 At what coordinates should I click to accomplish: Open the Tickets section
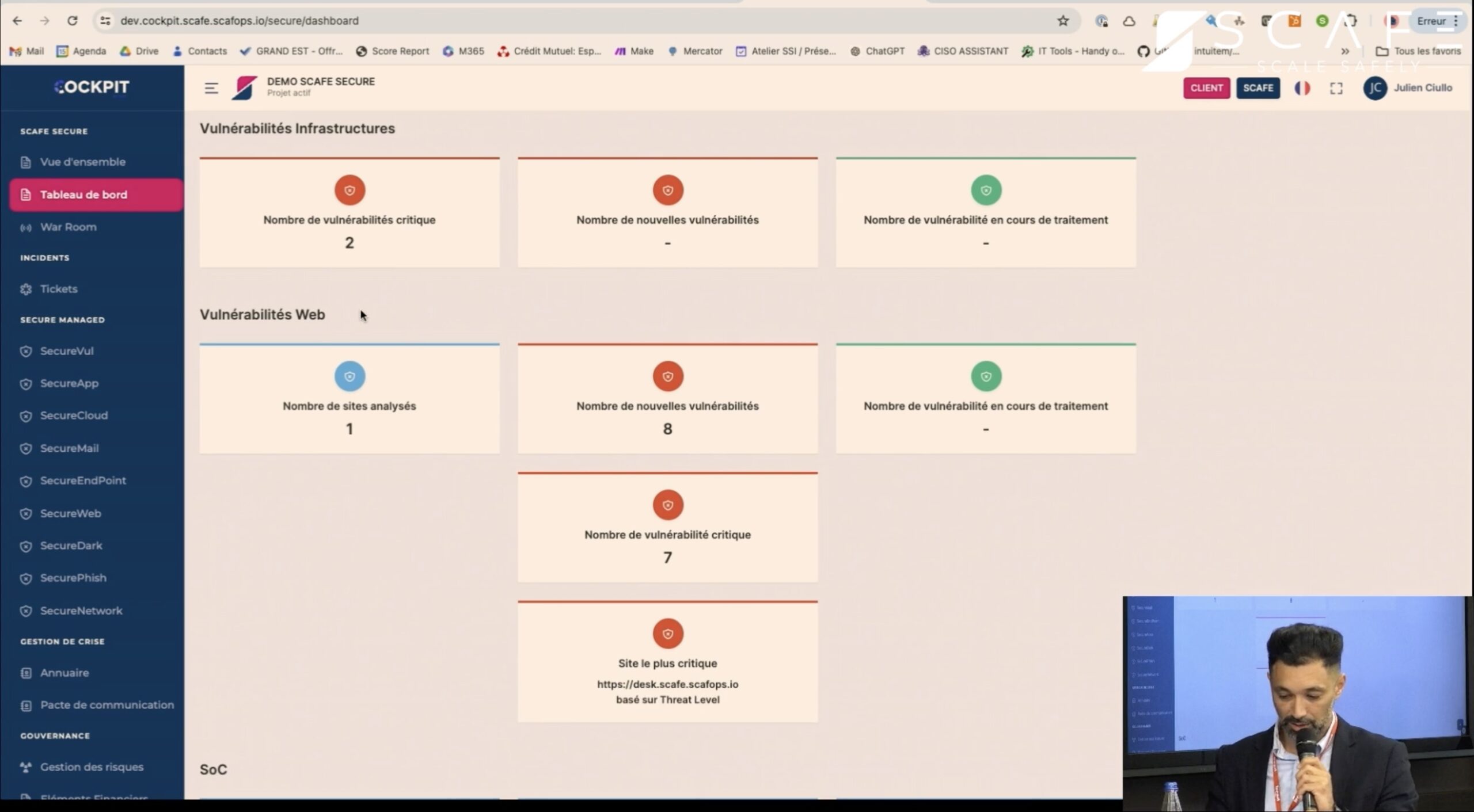58,288
